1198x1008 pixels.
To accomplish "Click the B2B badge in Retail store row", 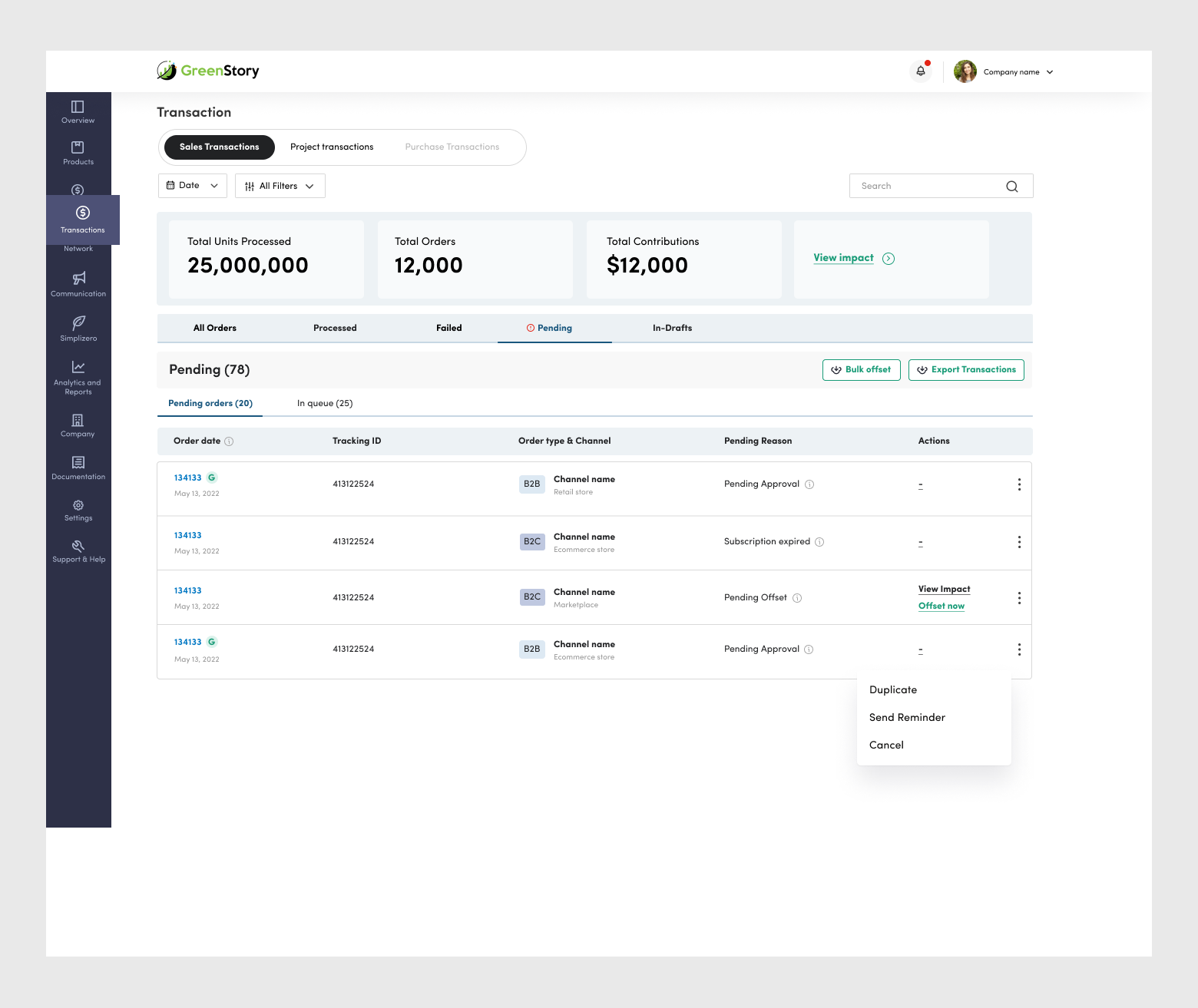I will coord(532,484).
